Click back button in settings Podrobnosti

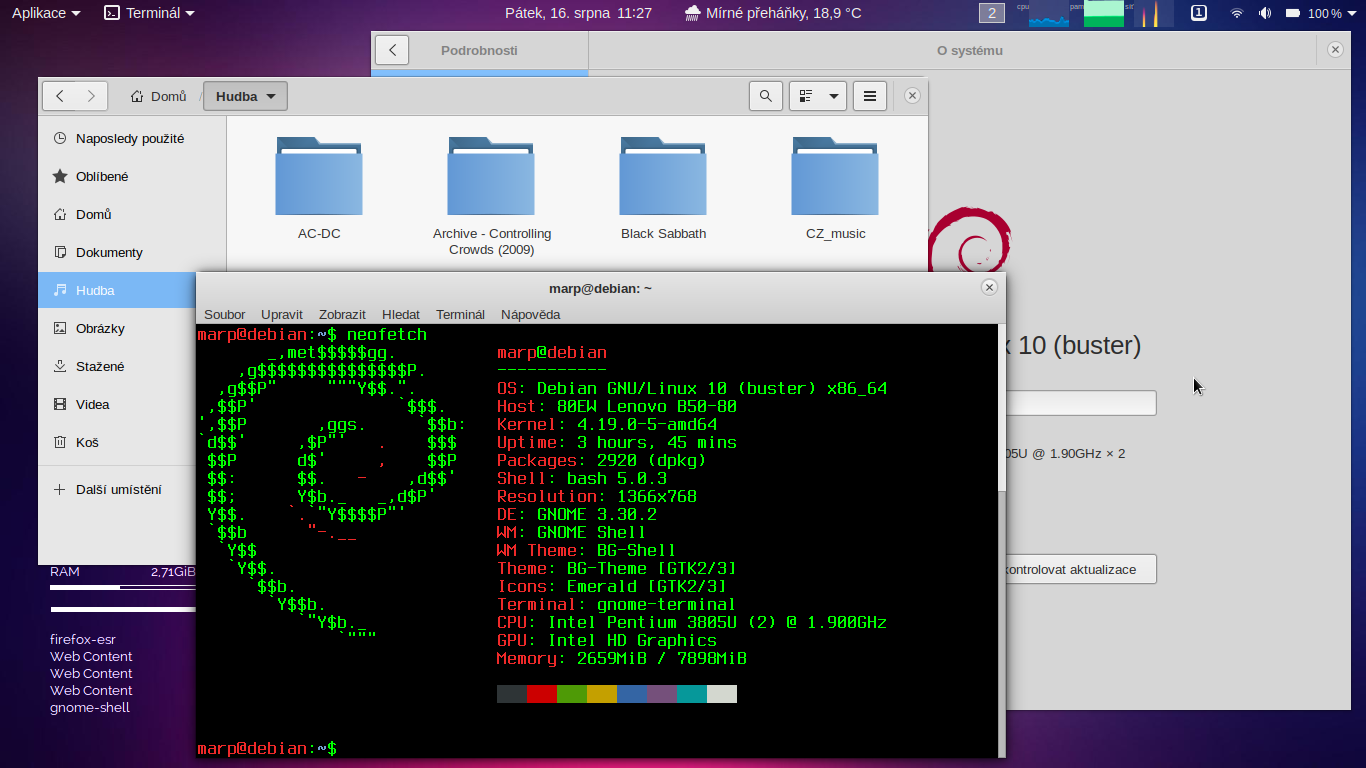[x=392, y=50]
